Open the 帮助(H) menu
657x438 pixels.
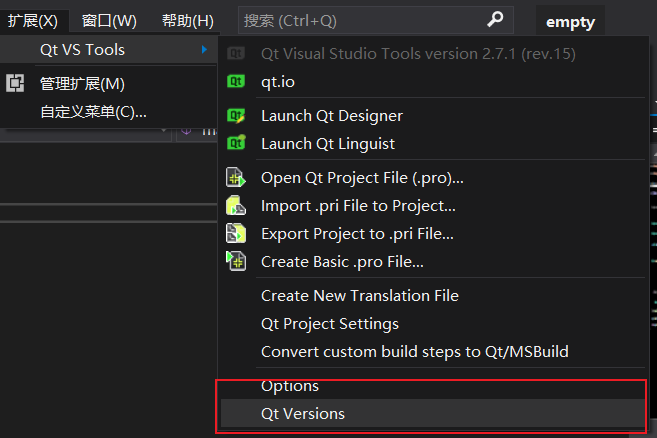(x=188, y=21)
